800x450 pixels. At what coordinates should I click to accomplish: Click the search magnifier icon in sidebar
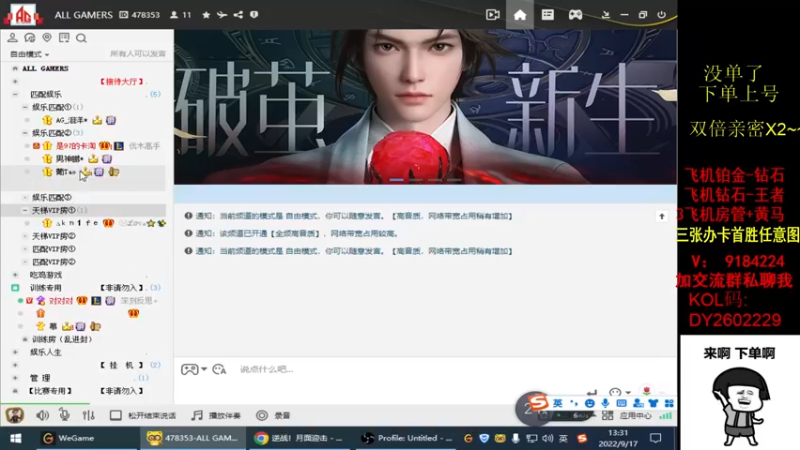point(81,38)
